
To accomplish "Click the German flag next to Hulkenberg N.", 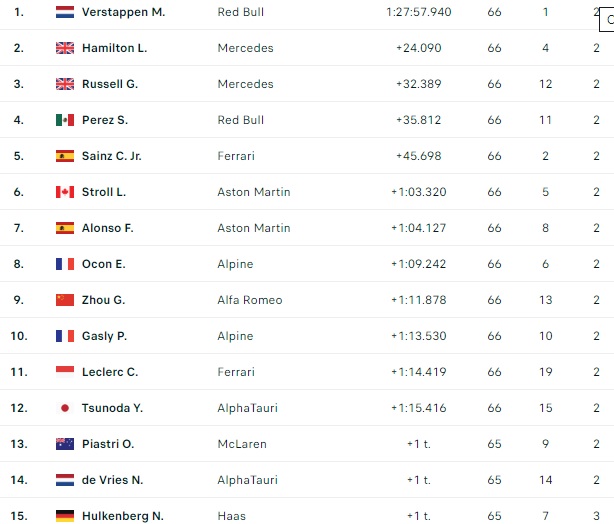I will tap(65, 516).
